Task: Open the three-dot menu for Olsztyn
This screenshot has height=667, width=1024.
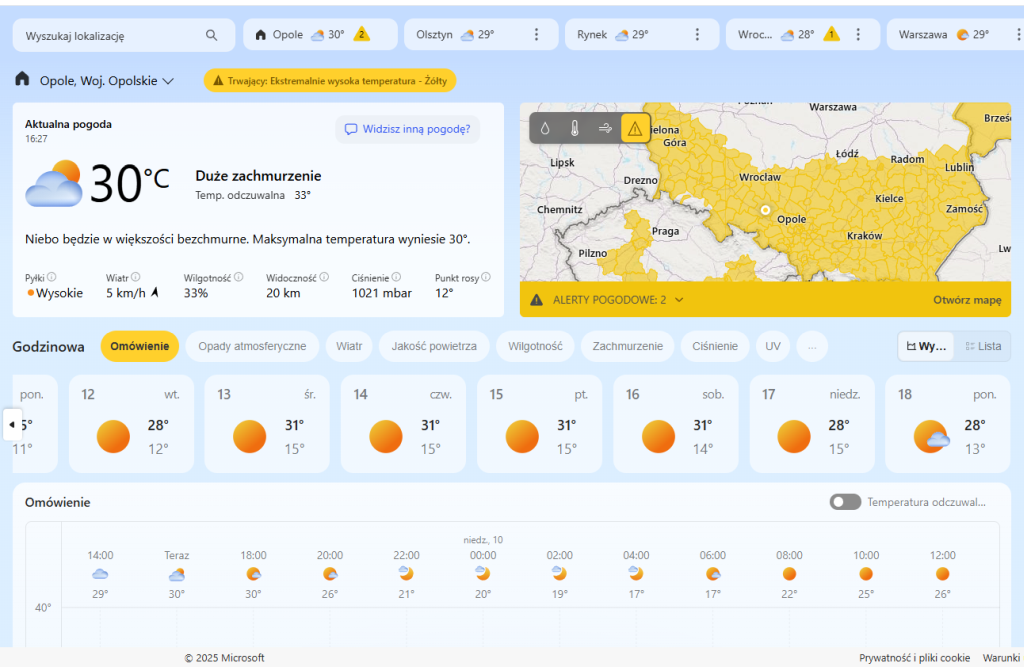Action: tap(536, 35)
